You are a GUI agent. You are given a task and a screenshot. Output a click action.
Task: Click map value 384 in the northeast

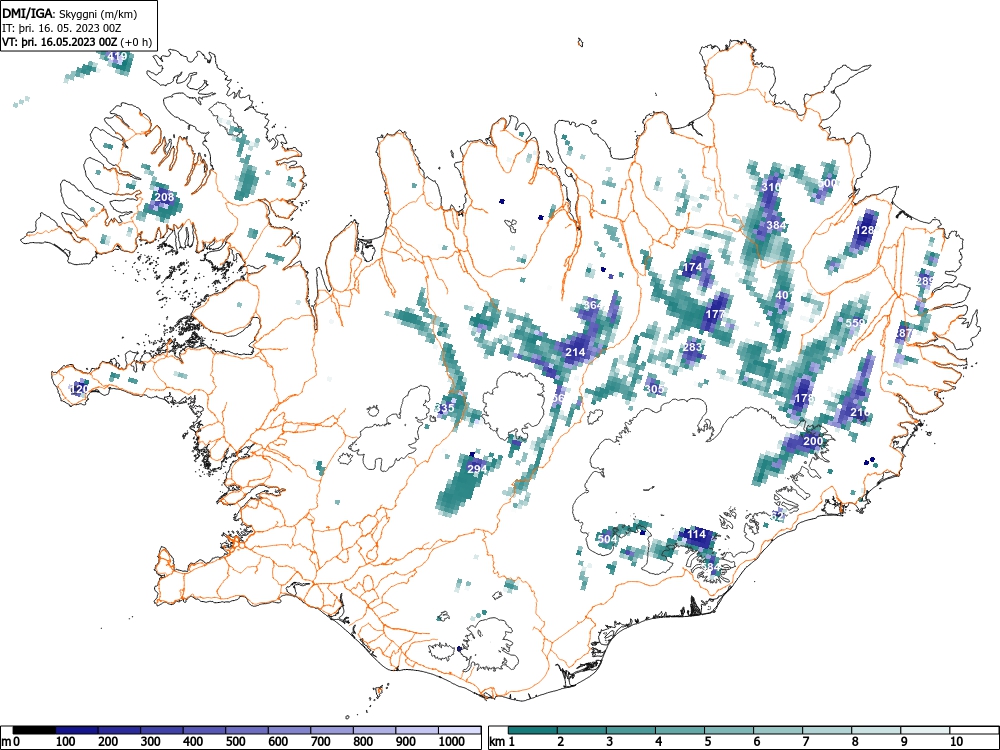click(x=776, y=225)
